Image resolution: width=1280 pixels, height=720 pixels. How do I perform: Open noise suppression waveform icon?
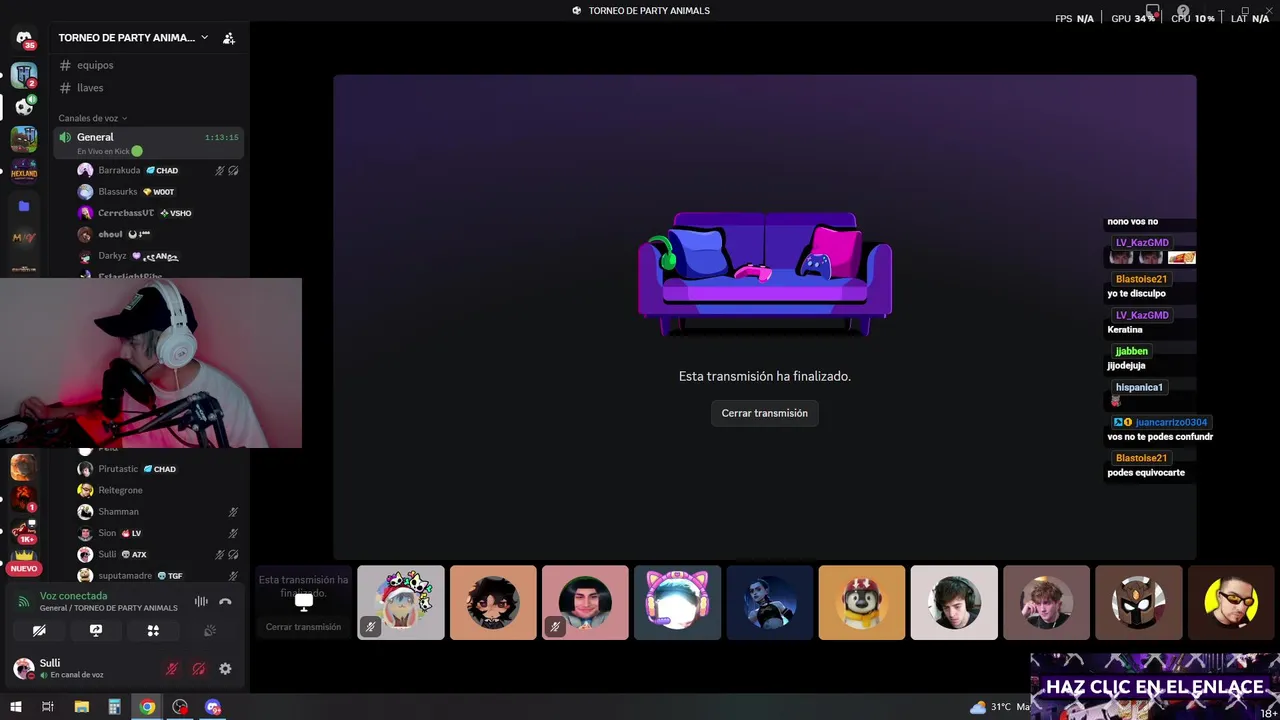point(201,602)
